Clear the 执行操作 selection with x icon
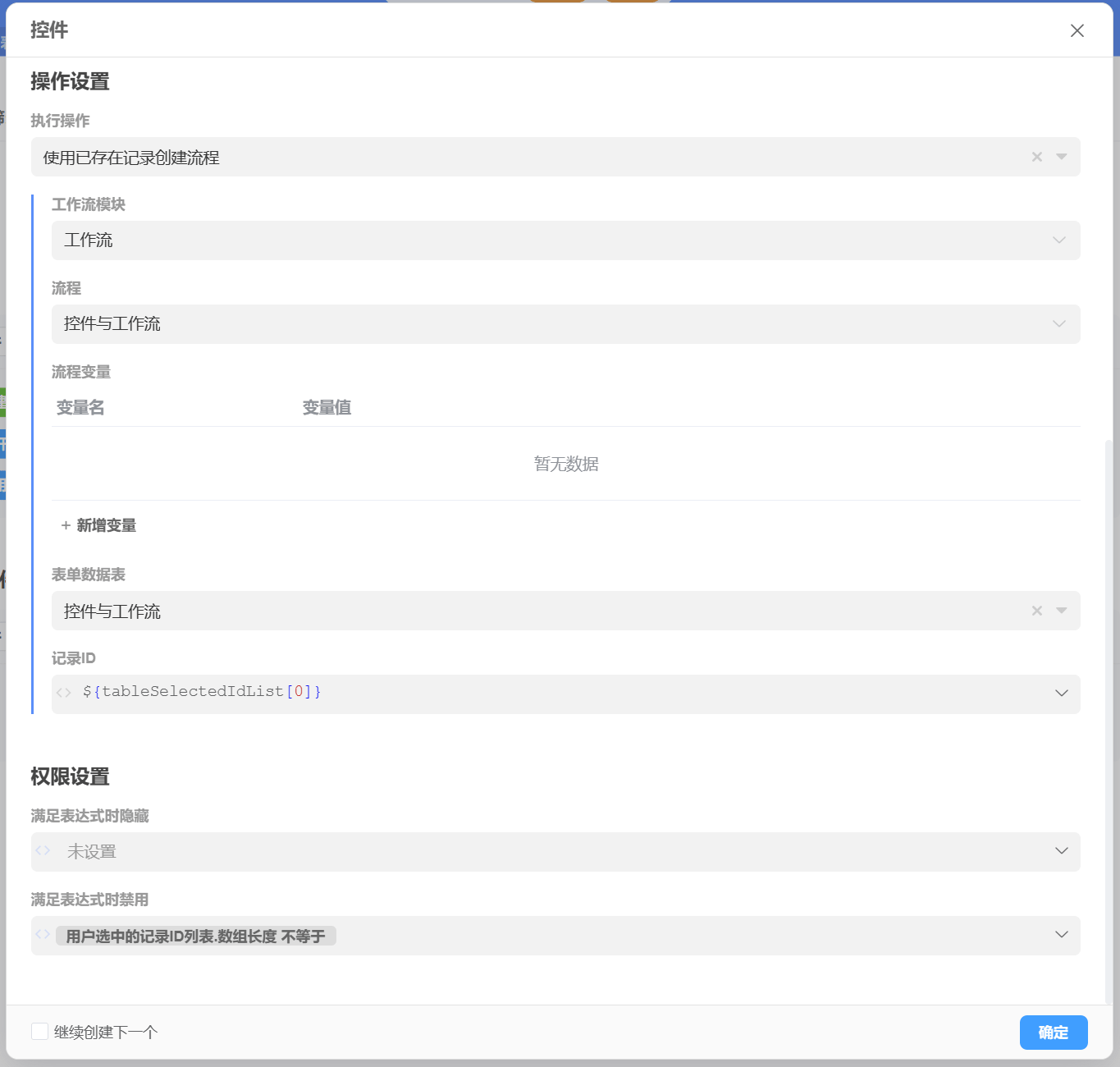This screenshot has height=1067, width=1120. pos(1036,157)
